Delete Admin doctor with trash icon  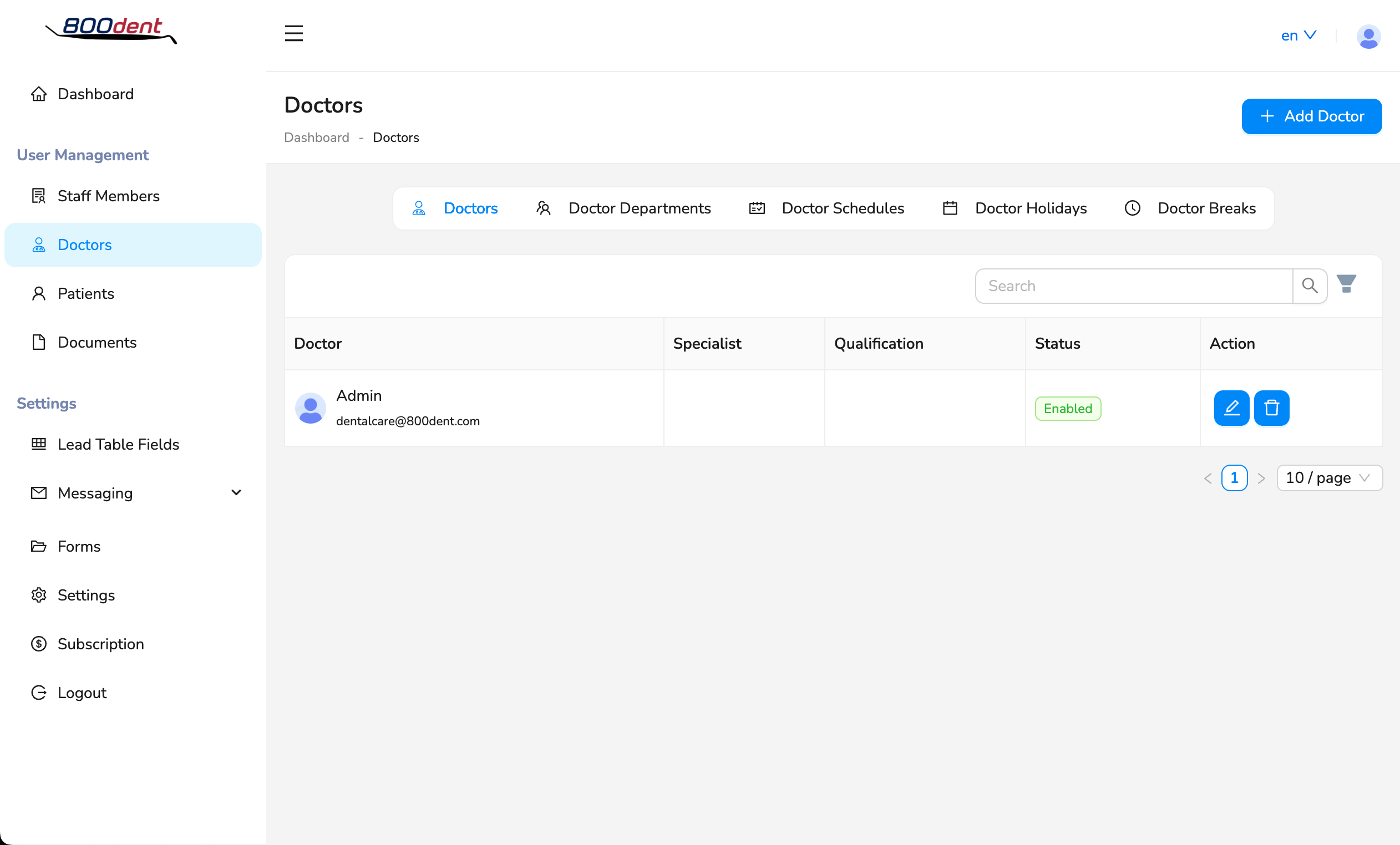click(x=1271, y=408)
